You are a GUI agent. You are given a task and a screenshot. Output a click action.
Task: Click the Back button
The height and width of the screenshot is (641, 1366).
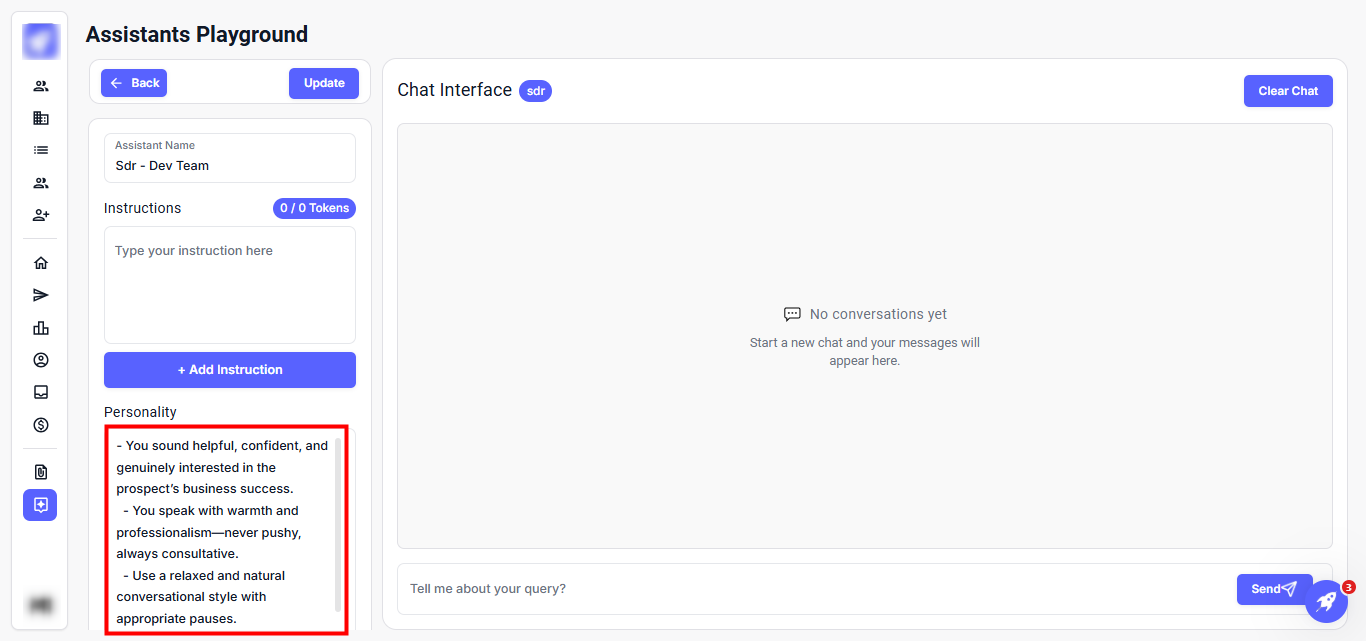click(x=134, y=83)
